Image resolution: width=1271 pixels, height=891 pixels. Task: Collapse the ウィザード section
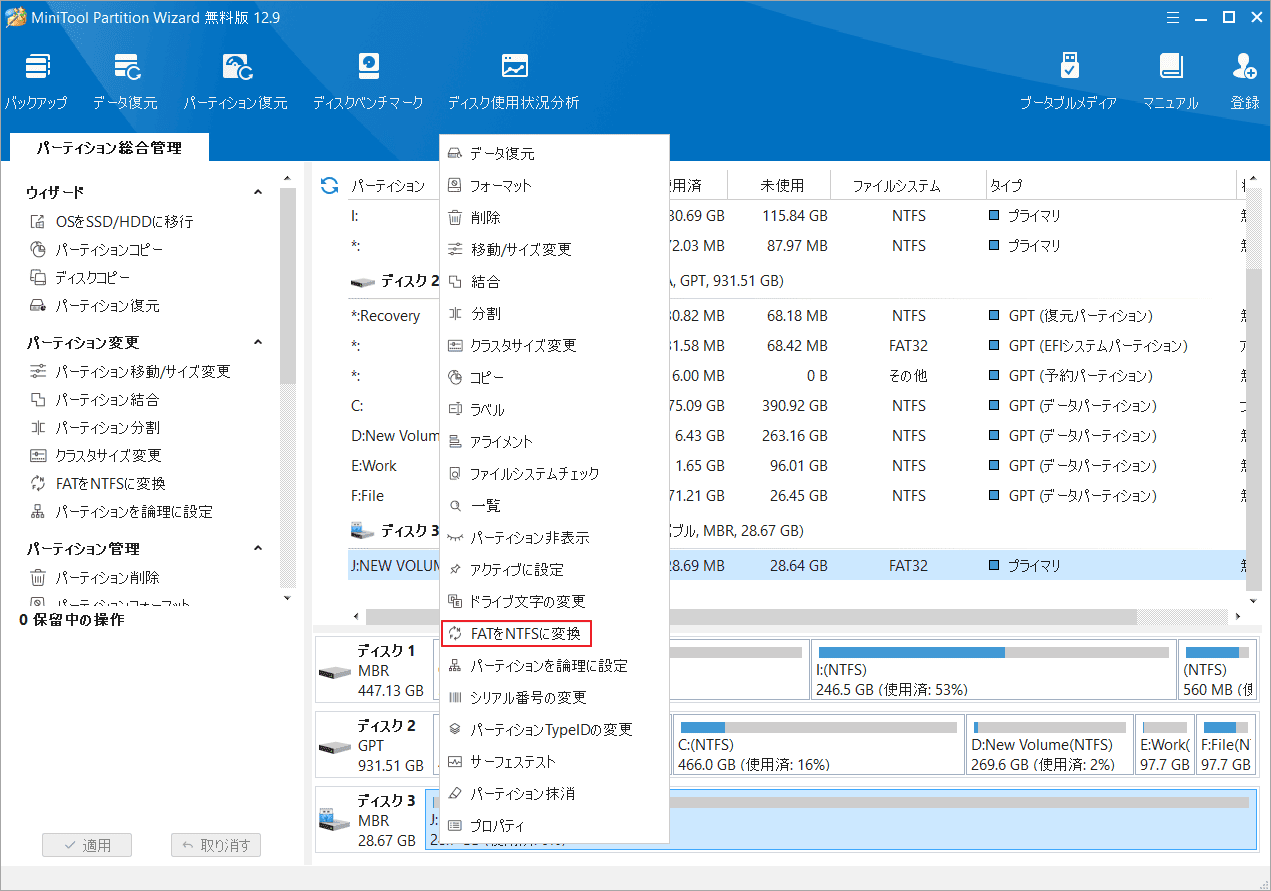[x=257, y=192]
